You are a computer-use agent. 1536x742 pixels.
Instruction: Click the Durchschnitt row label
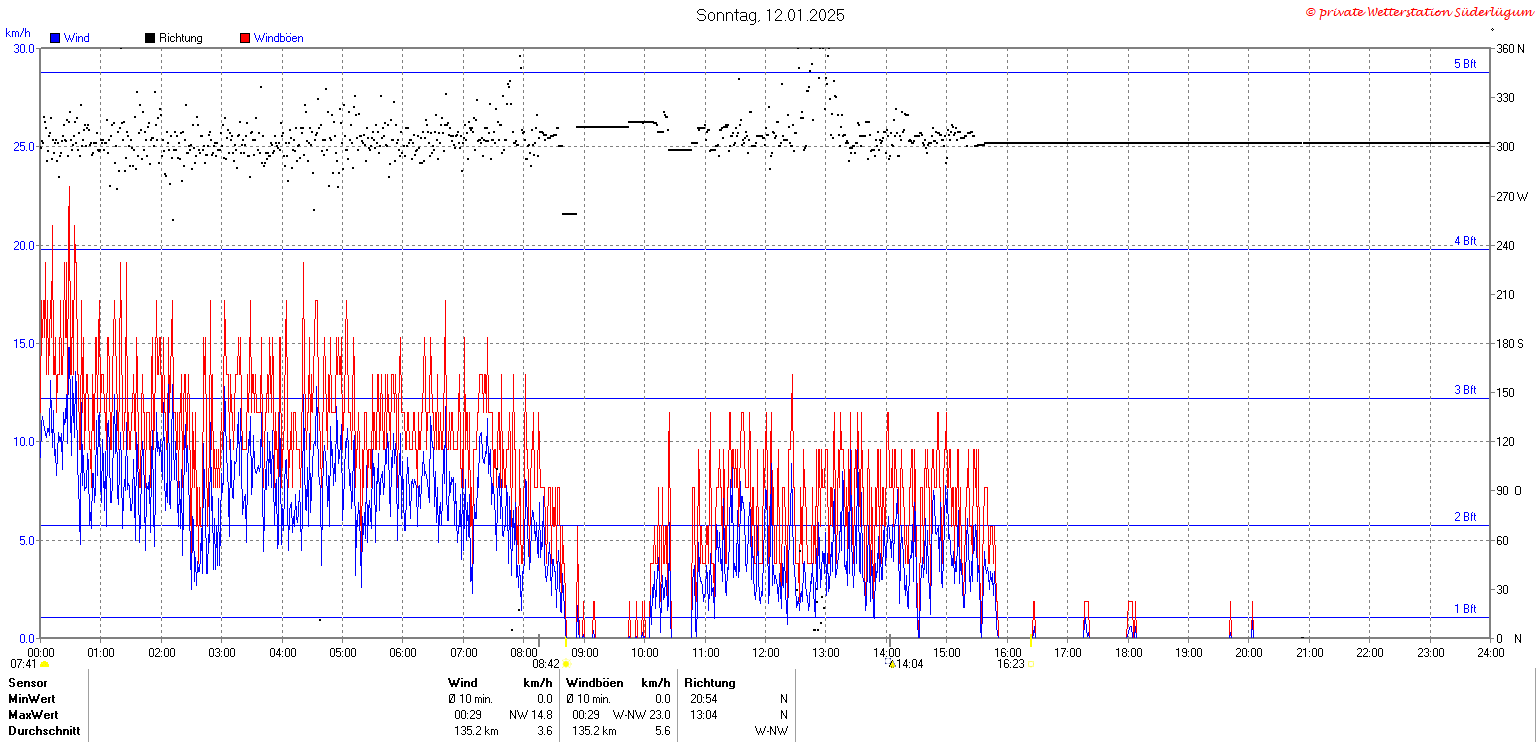click(44, 731)
